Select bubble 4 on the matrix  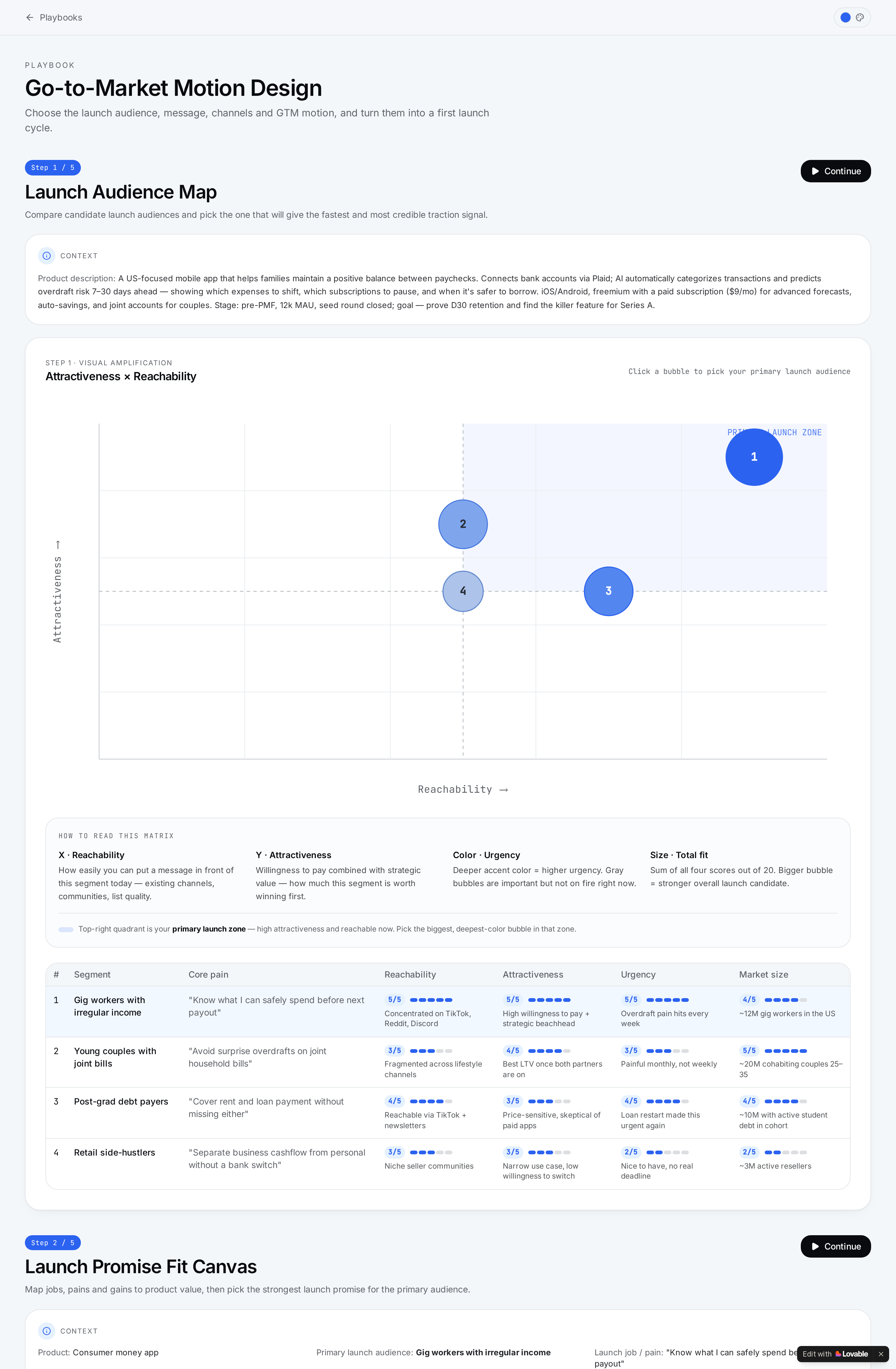pyautogui.click(x=463, y=591)
